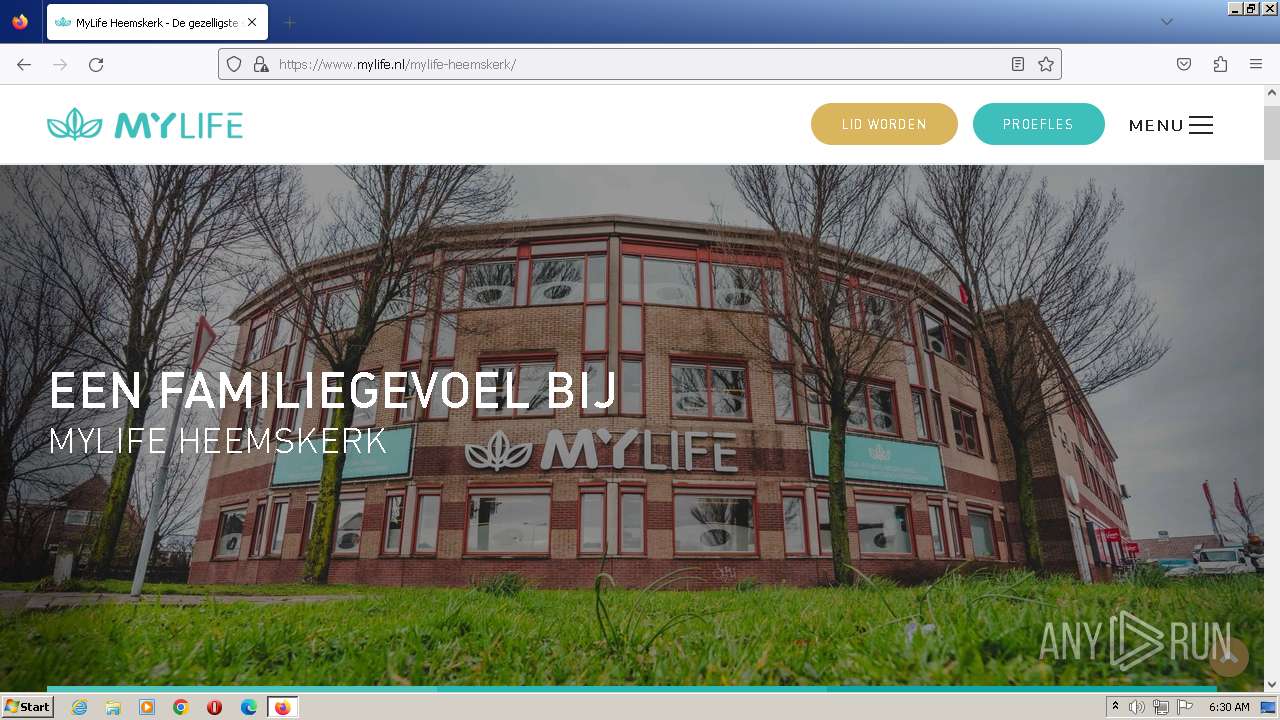Open the site MENU hamburger
The image size is (1280, 720).
pyautogui.click(x=1171, y=125)
